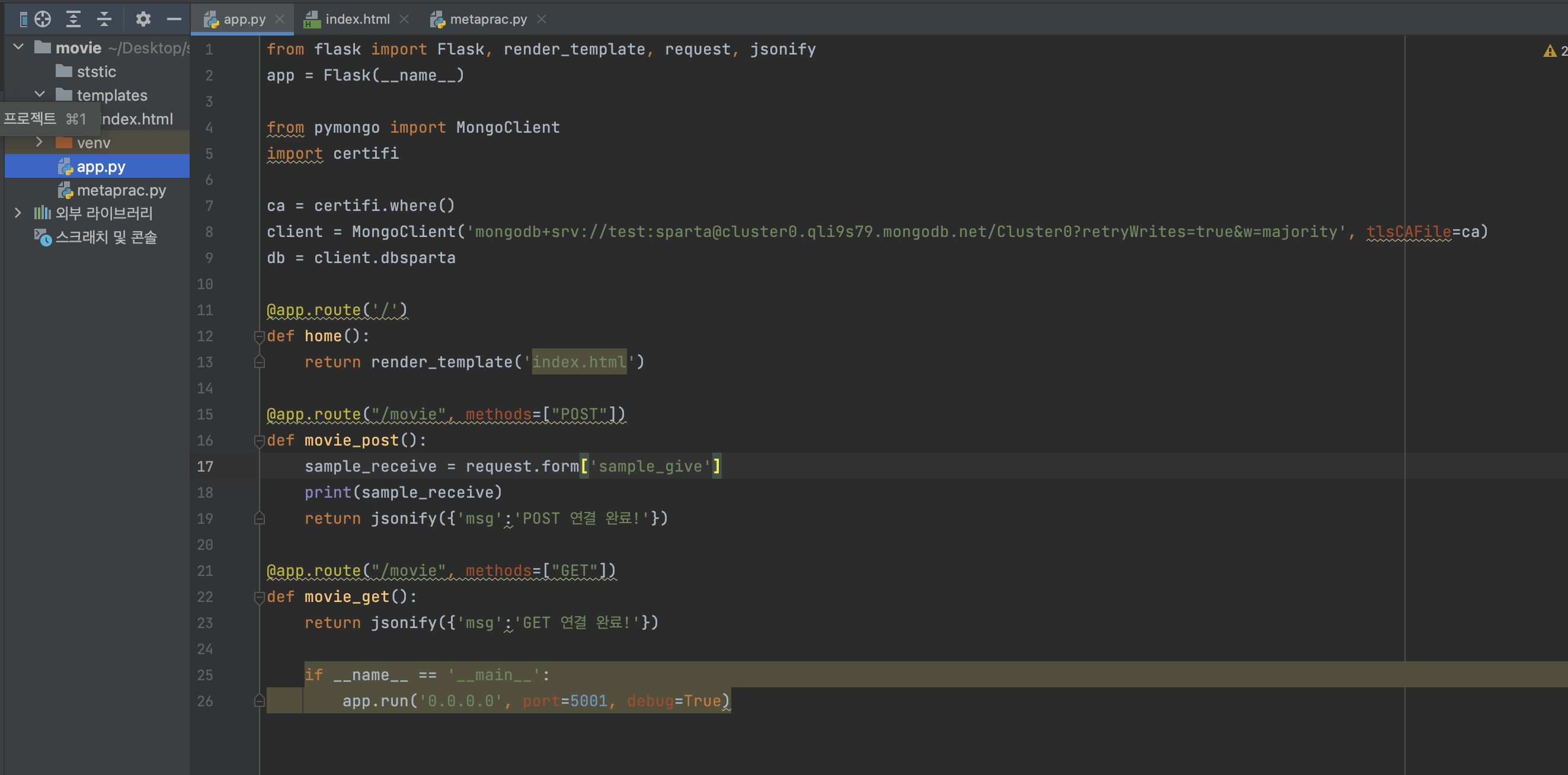Click fold end marker at line 19
This screenshot has width=1568, height=775.
pyautogui.click(x=260, y=518)
